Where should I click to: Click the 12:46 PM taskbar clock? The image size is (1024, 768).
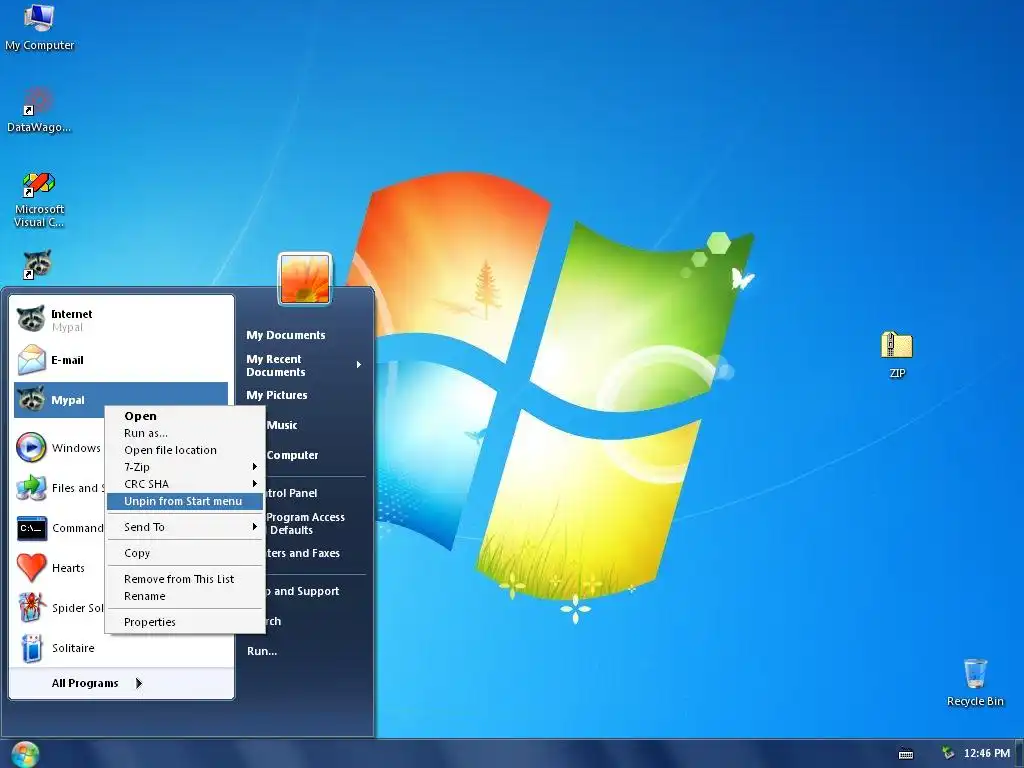[987, 753]
